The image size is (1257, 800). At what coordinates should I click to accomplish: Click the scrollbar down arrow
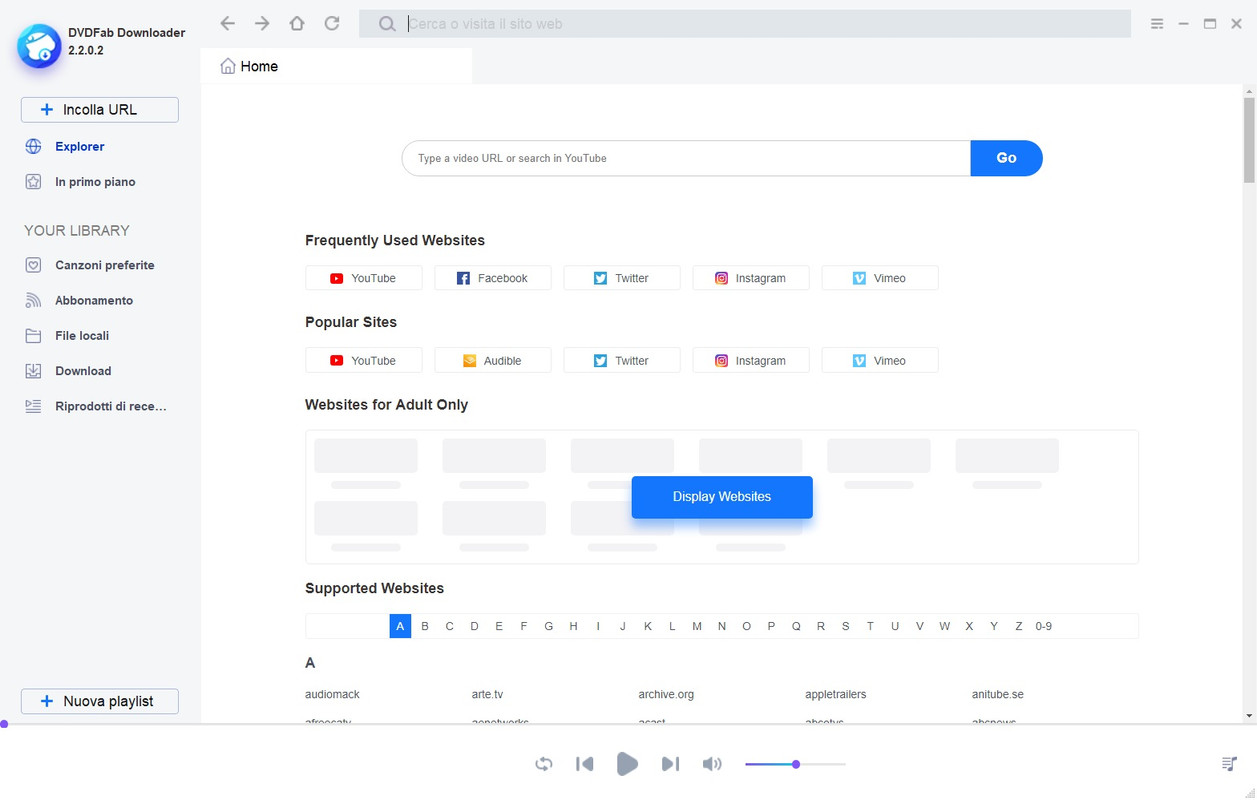[x=1249, y=716]
